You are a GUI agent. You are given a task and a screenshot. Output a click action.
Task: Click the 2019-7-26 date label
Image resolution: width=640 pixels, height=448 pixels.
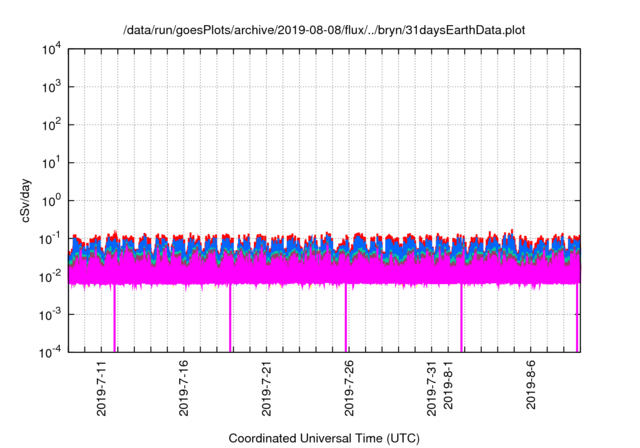point(349,388)
